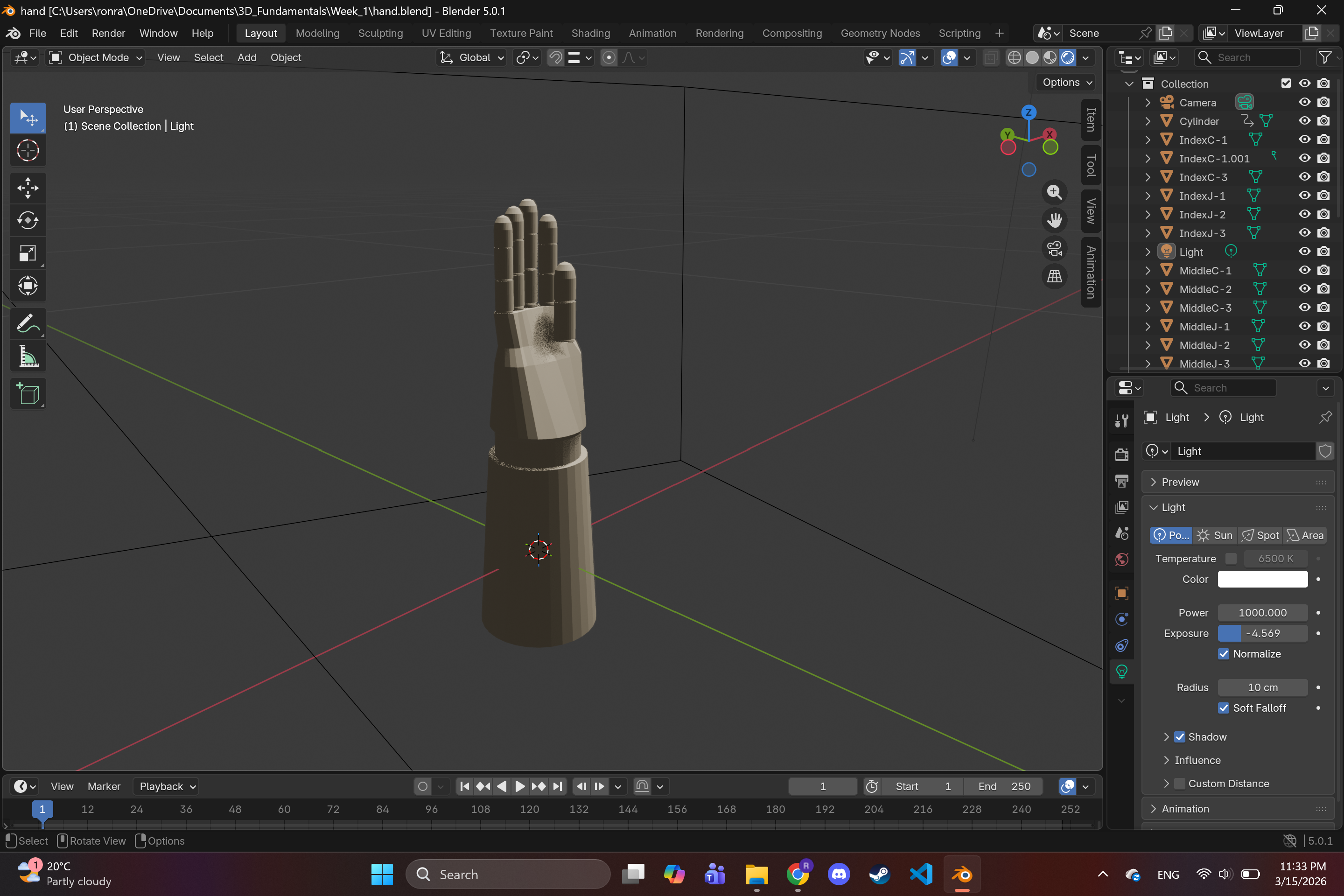Open the Playback dropdown in timeline
Screen dimensions: 1344x896
point(166,786)
